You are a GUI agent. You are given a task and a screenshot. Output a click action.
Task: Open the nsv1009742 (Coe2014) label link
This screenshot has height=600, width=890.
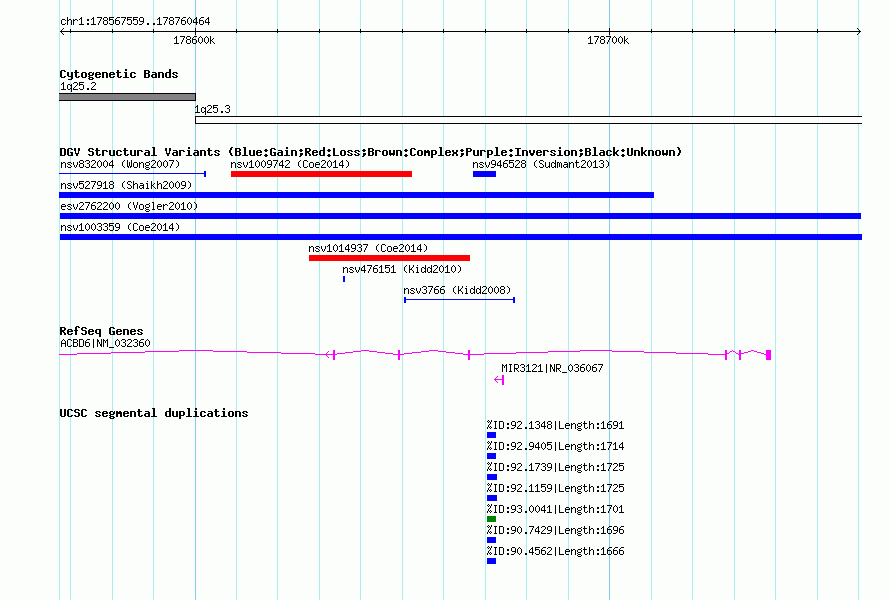(x=290, y=164)
